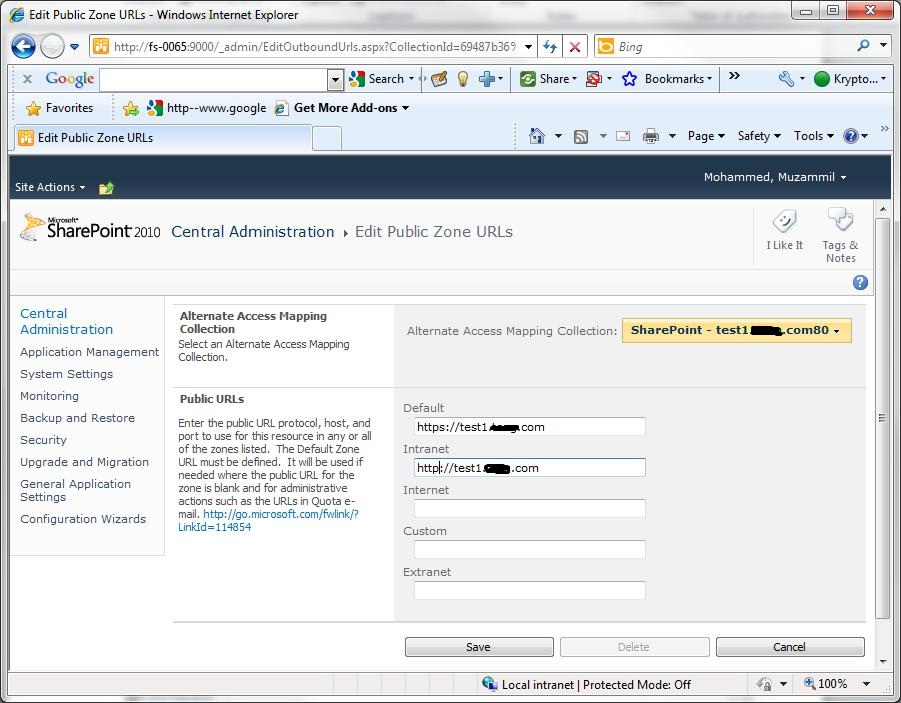This screenshot has height=703, width=901.
Task: Click the Print icon
Action: point(650,136)
